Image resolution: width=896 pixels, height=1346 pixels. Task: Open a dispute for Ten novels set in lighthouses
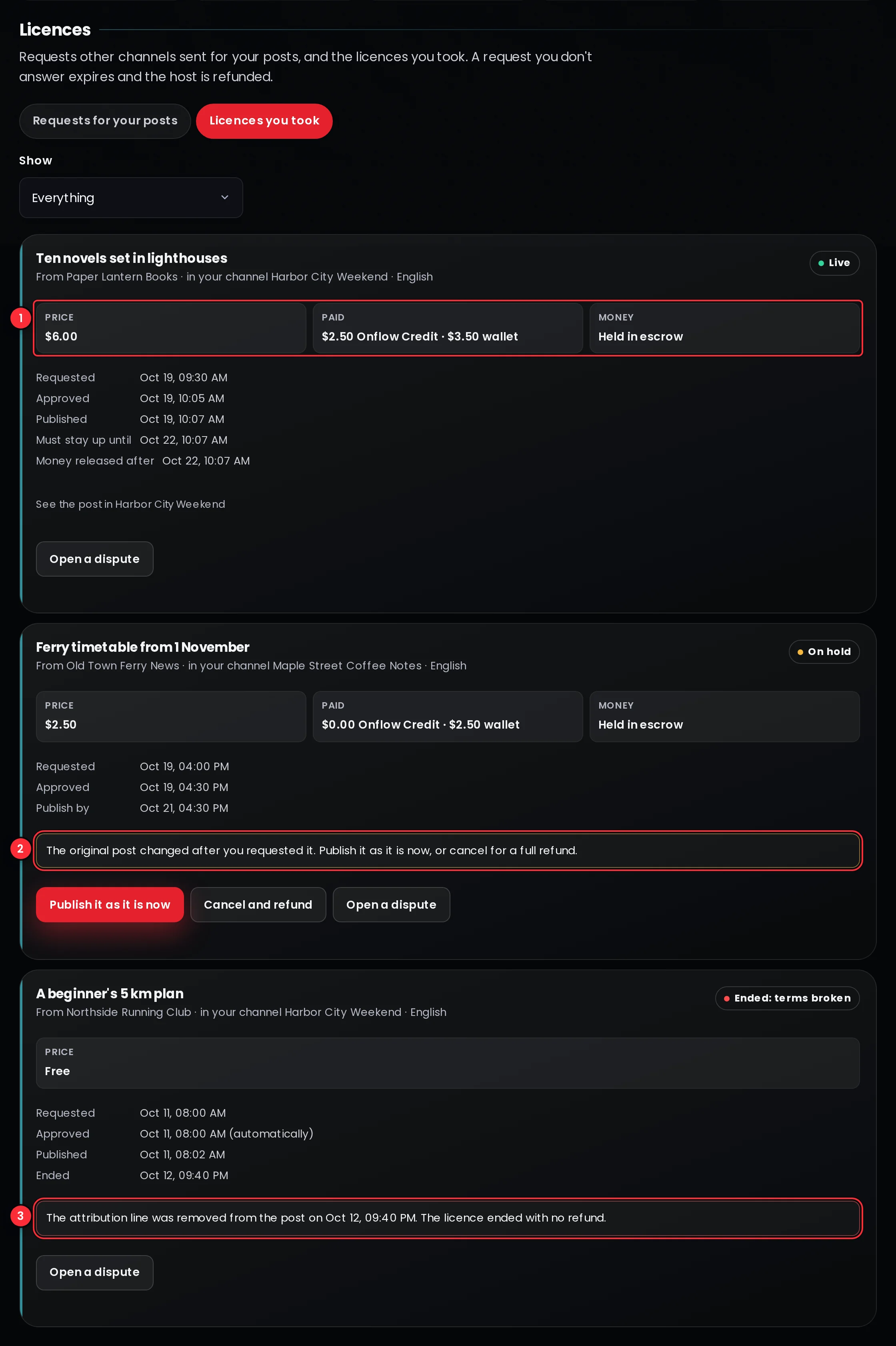click(x=94, y=559)
